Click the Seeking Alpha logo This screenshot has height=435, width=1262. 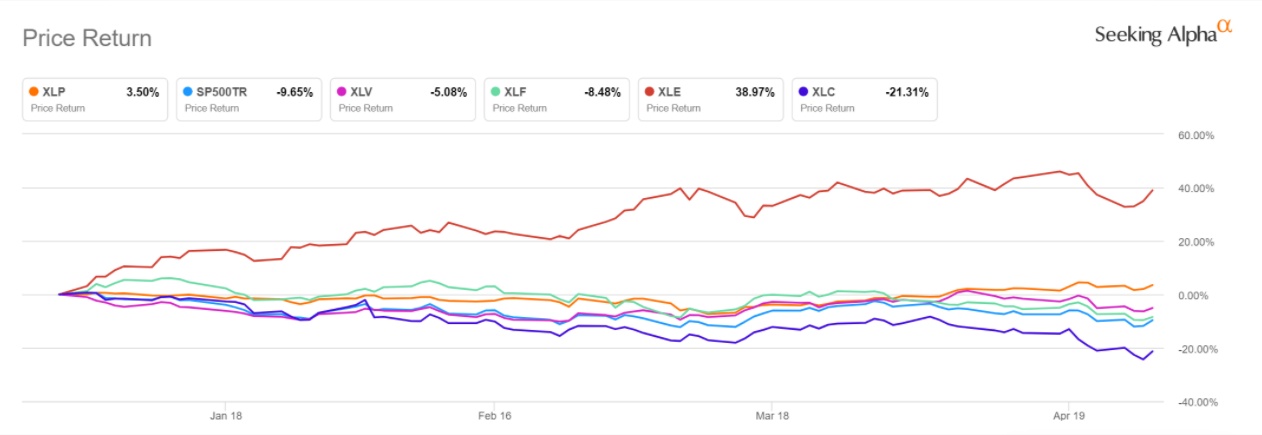point(1163,33)
